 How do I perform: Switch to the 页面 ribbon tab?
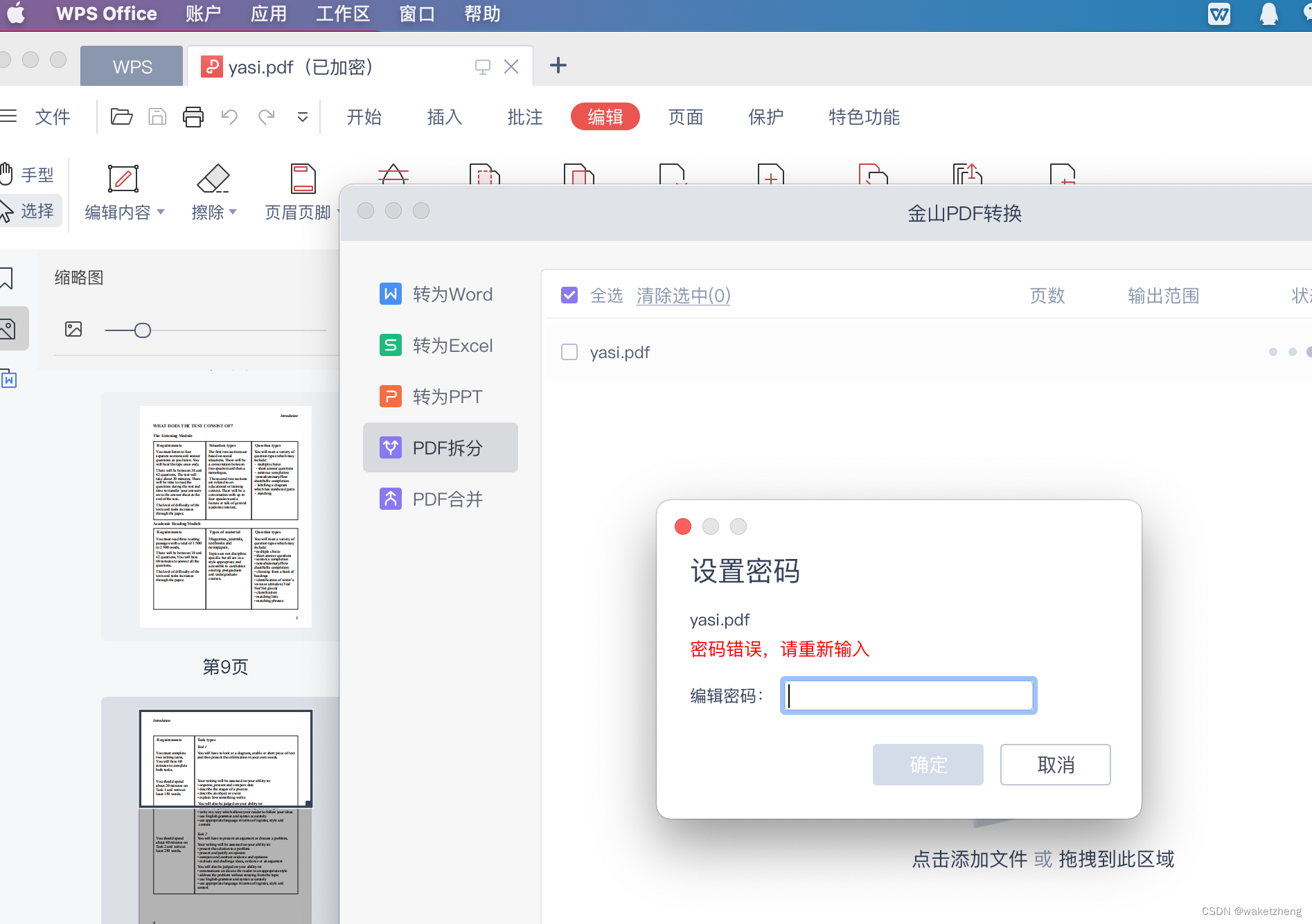tap(686, 117)
